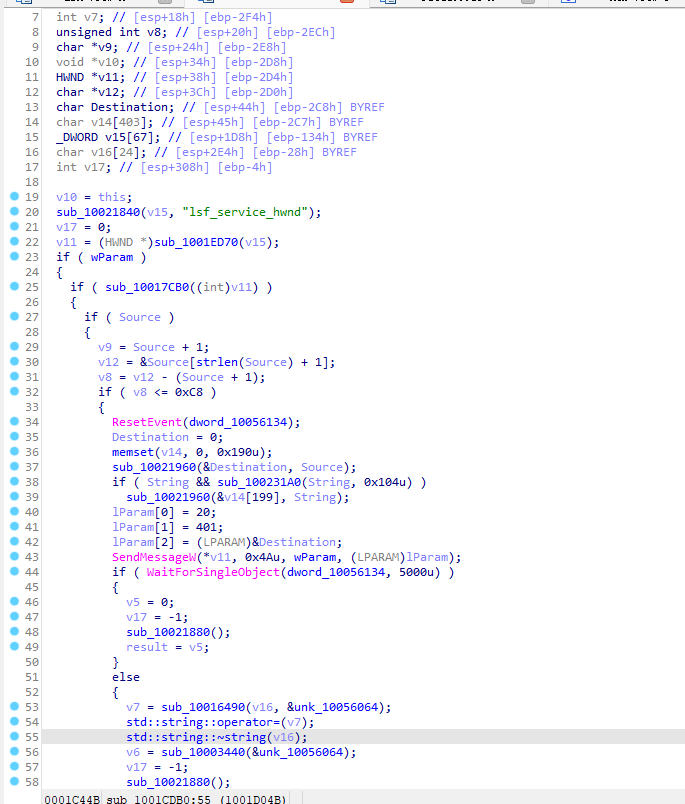Click the 5000u timeout value
Viewport: 685px width, 804px height.
coord(419,572)
